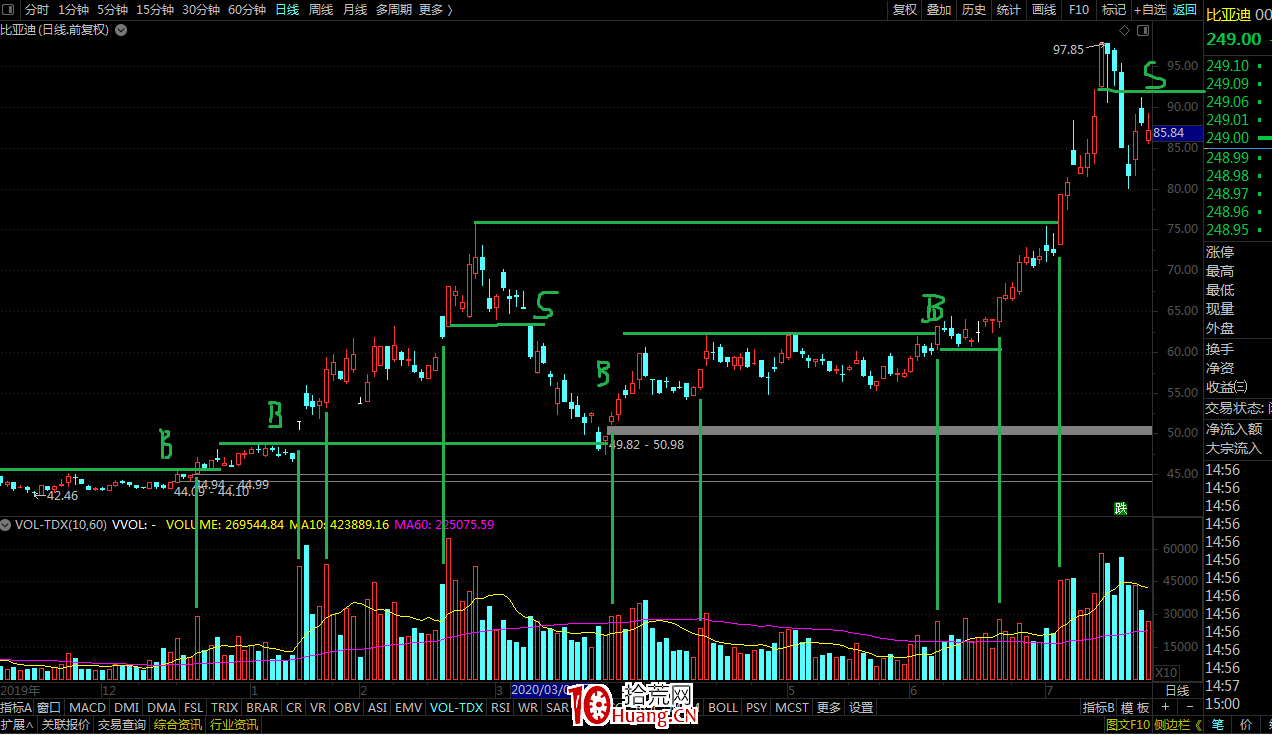Switch to 60分钟 period
The height and width of the screenshot is (735, 1272).
coord(247,9)
